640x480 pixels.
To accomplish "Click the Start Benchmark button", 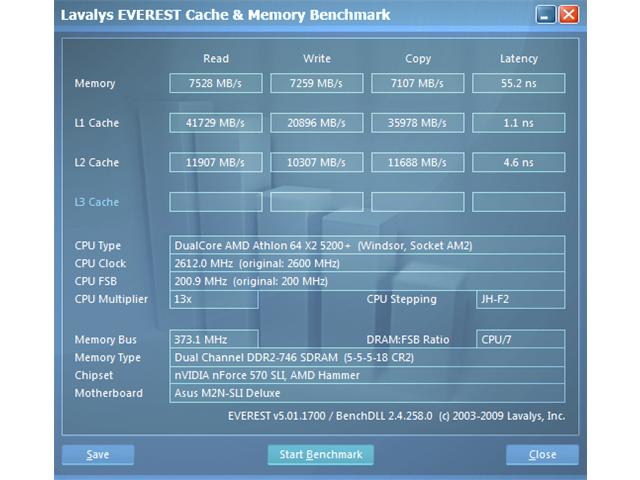I will point(320,455).
